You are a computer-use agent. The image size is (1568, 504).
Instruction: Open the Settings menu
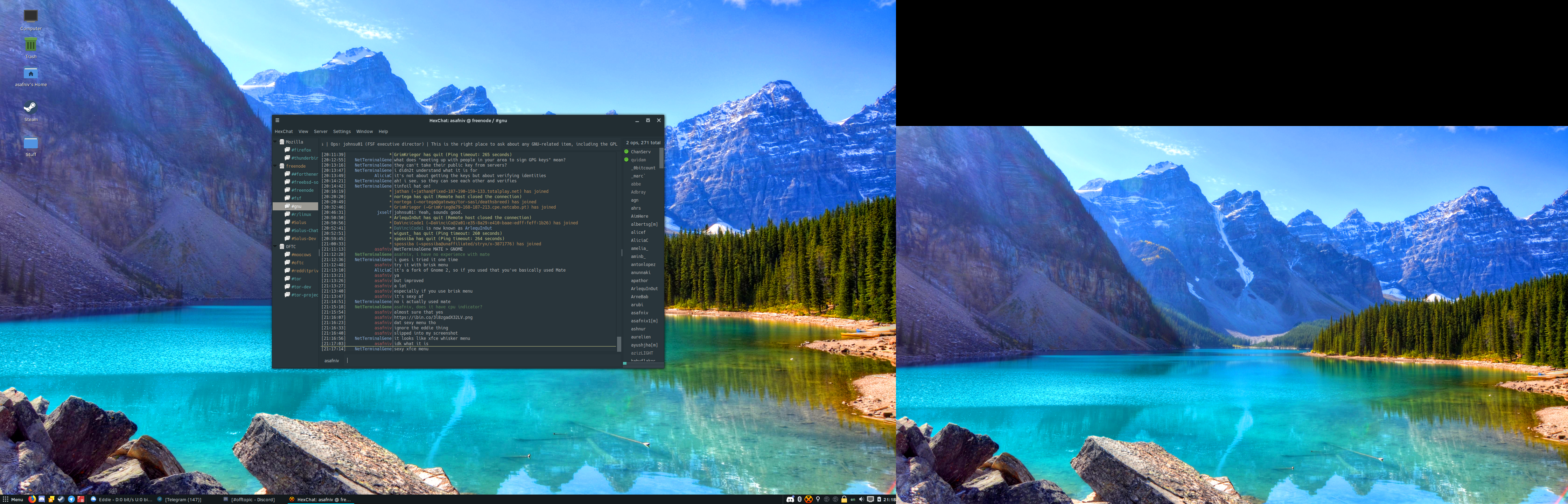point(342,132)
